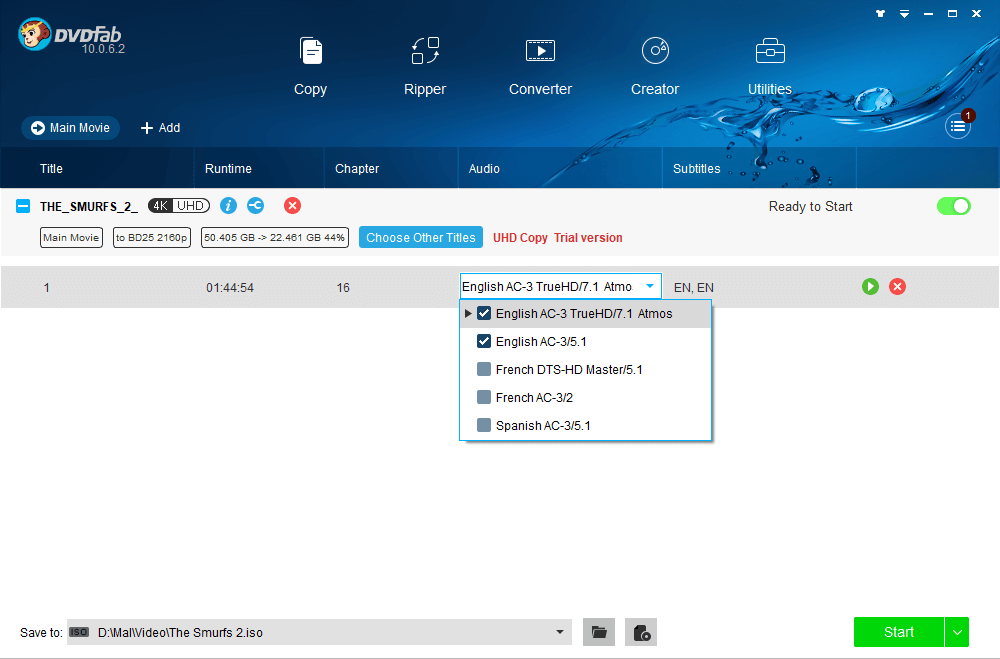Click the Main Movie tag
The width and height of the screenshot is (1000, 659).
[71, 237]
